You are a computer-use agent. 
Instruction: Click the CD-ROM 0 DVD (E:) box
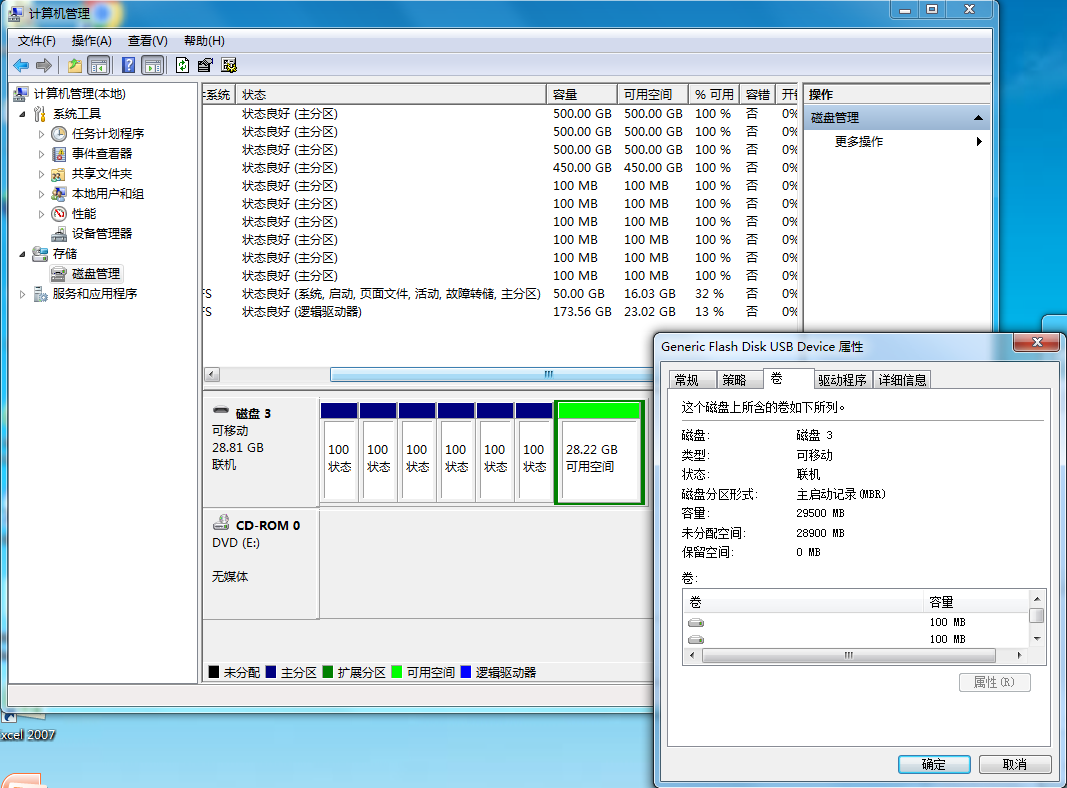261,564
